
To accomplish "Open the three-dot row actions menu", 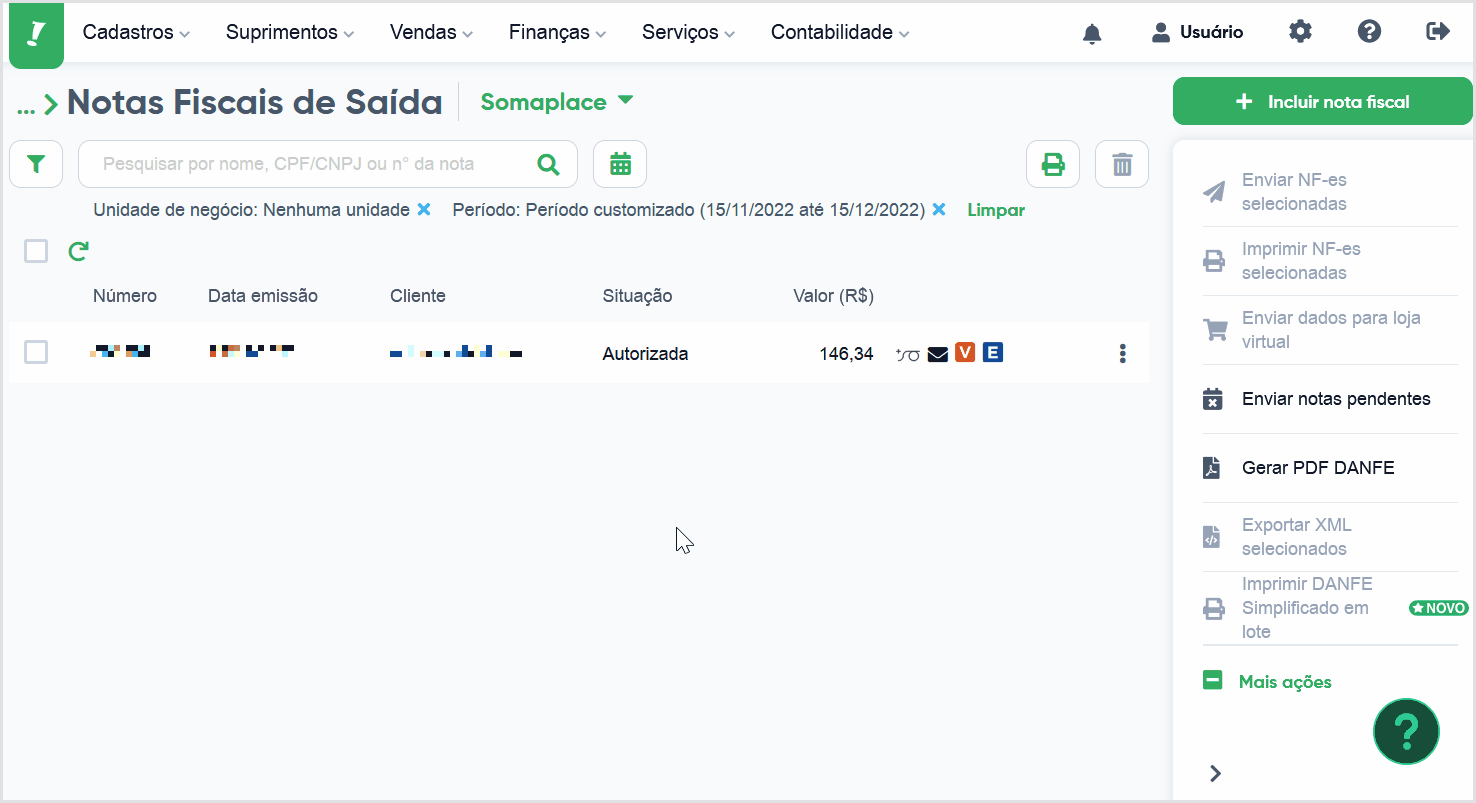I will (x=1123, y=353).
